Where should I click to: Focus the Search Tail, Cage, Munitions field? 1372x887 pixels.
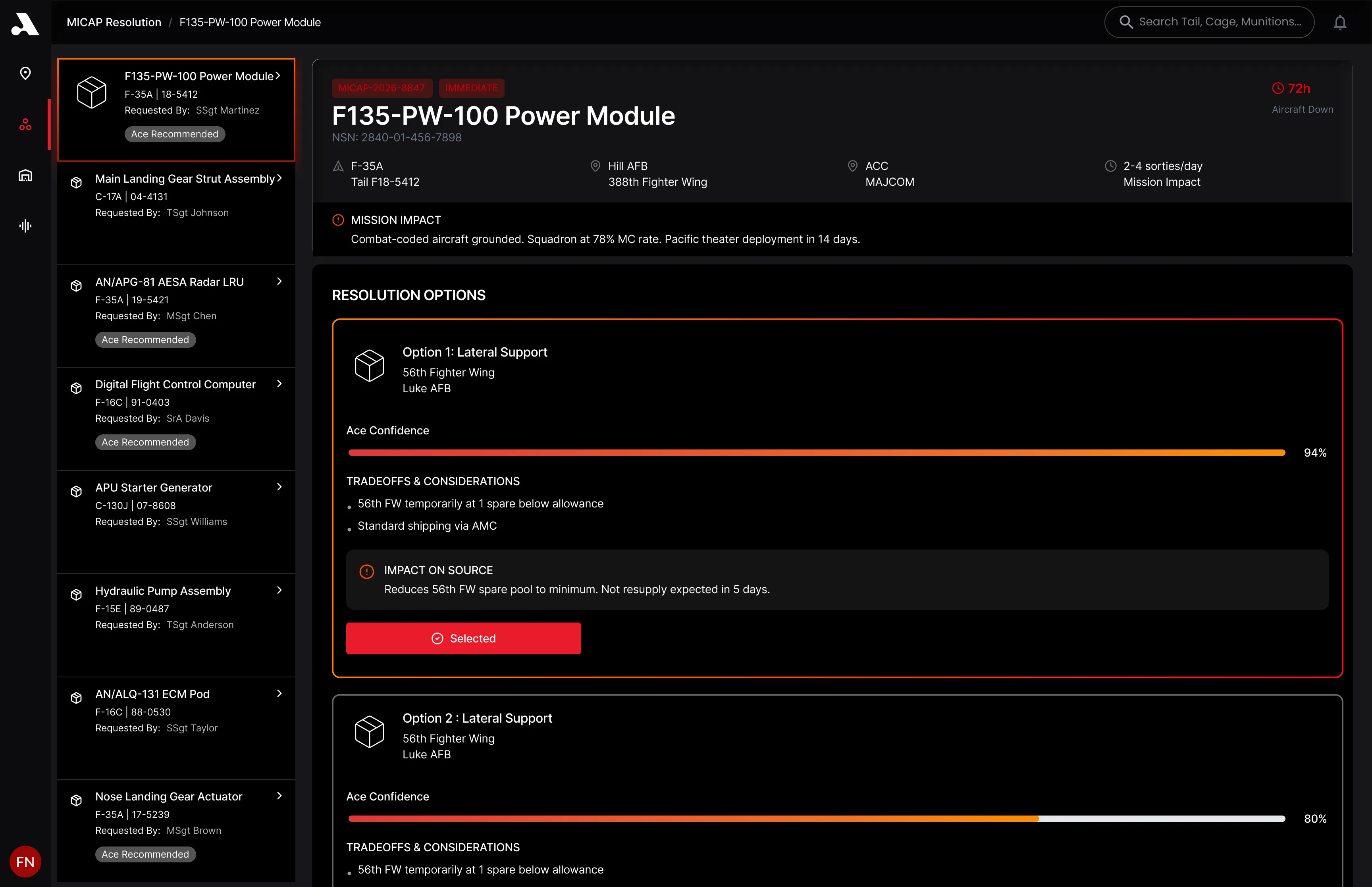pos(1209,23)
